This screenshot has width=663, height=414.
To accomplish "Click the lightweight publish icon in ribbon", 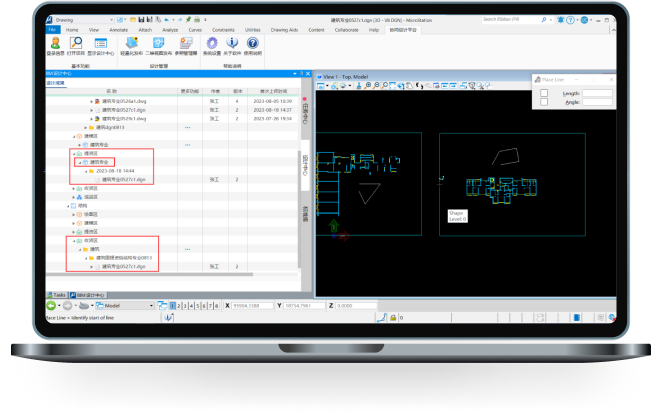I will pos(132,43).
